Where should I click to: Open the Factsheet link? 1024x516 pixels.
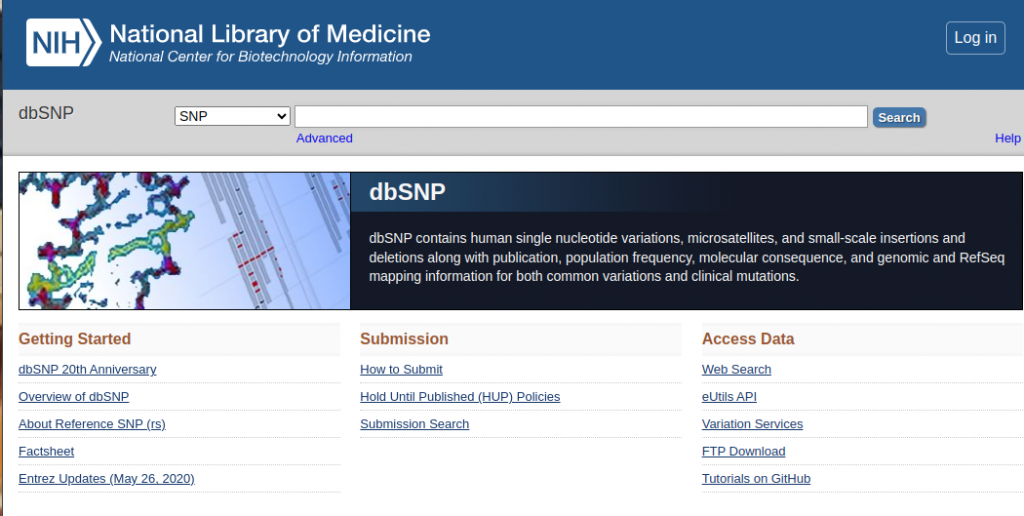[x=46, y=452]
